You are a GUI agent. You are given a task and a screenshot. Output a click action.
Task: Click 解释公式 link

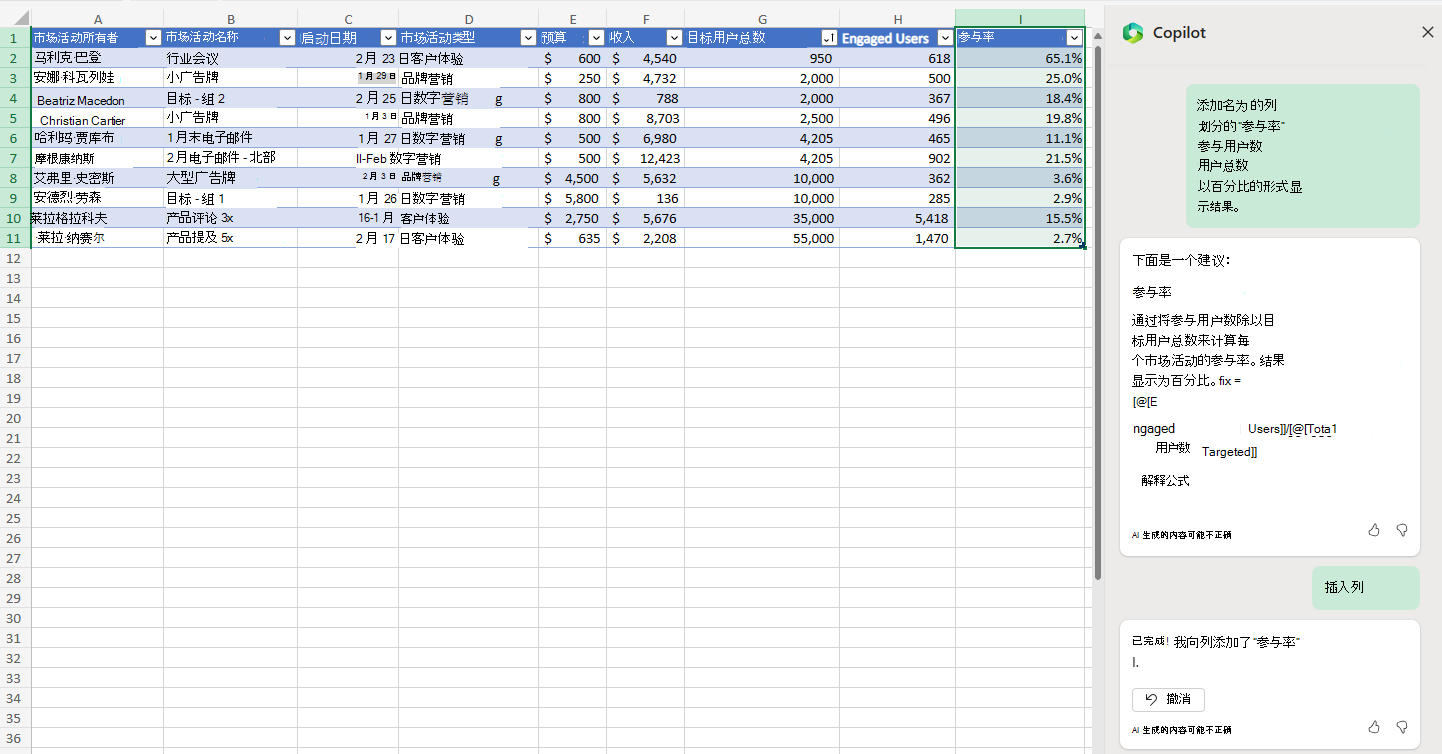pos(1165,480)
